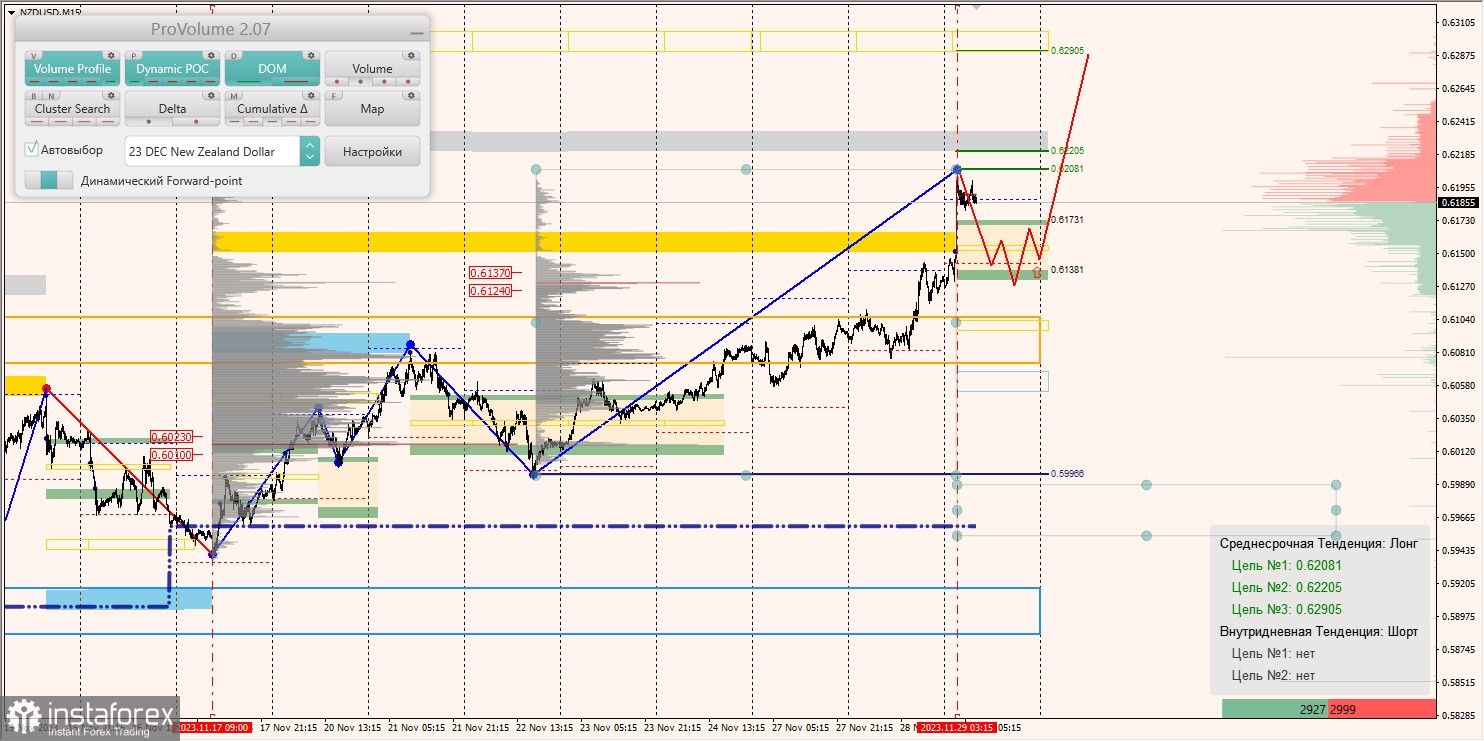Viewport: 1484px width, 741px height.
Task: Select the red line segment under DOM
Action: click(x=296, y=82)
